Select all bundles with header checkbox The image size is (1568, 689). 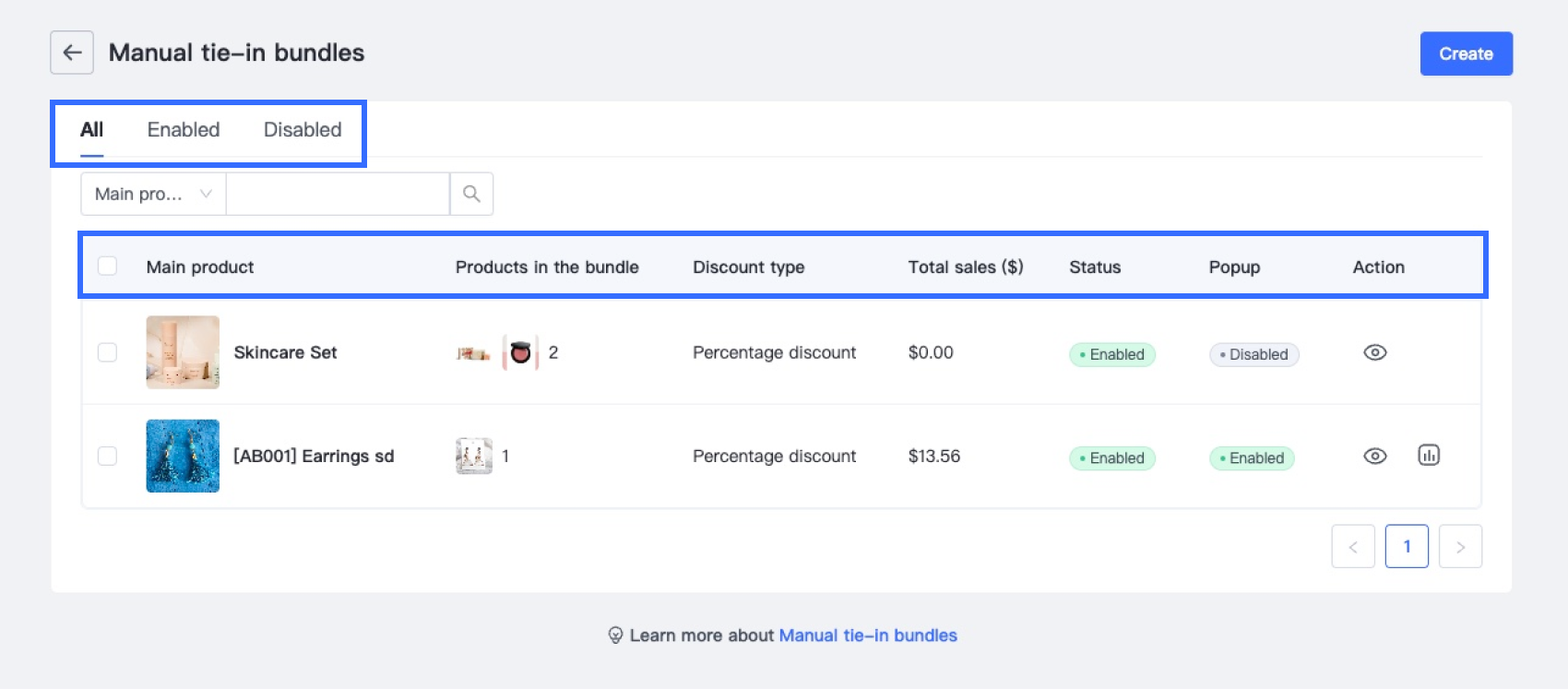(108, 267)
